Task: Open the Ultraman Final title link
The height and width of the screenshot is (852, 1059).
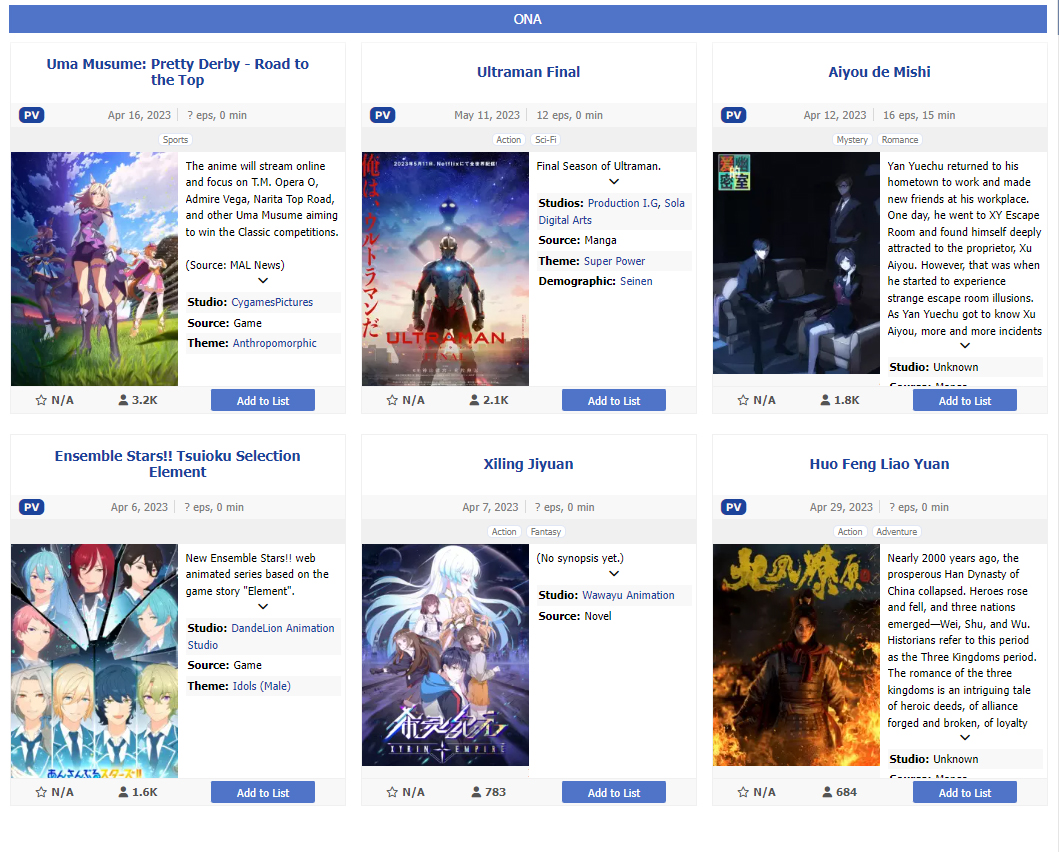Action: [x=528, y=72]
